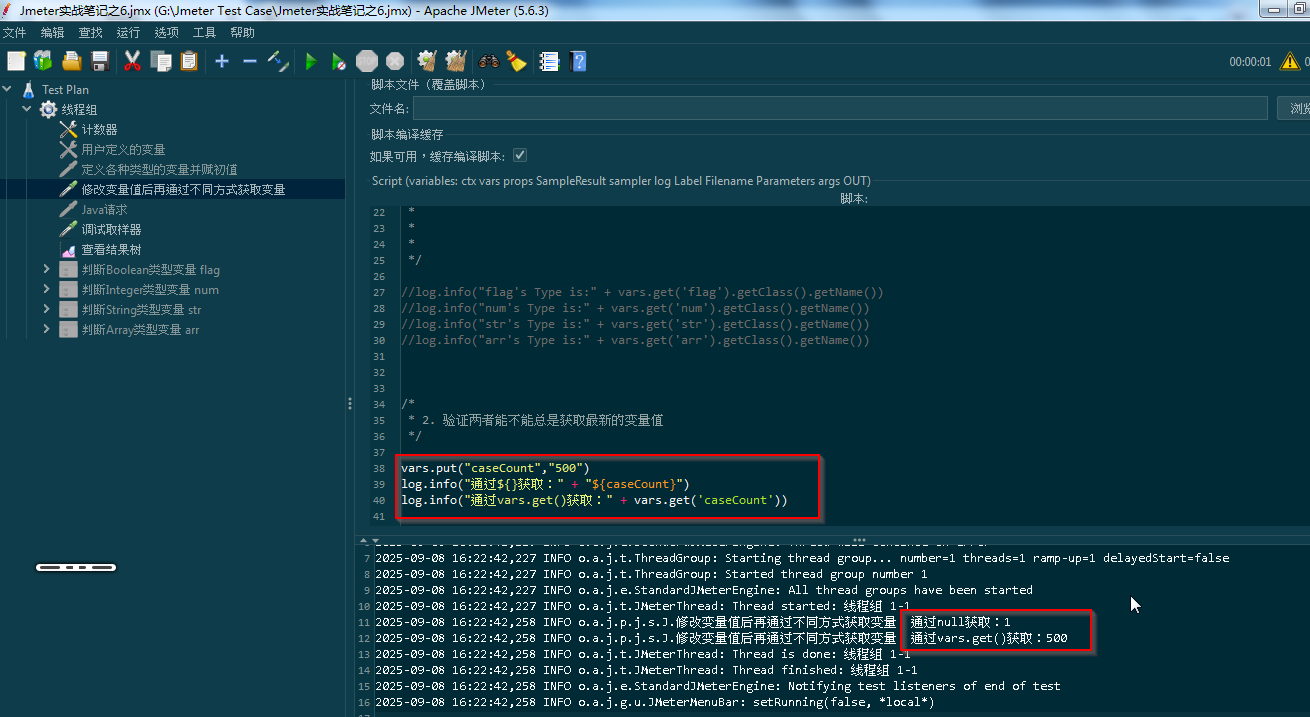The height and width of the screenshot is (717, 1310).
Task: Select the Java请求 tree item
Action: coord(104,209)
